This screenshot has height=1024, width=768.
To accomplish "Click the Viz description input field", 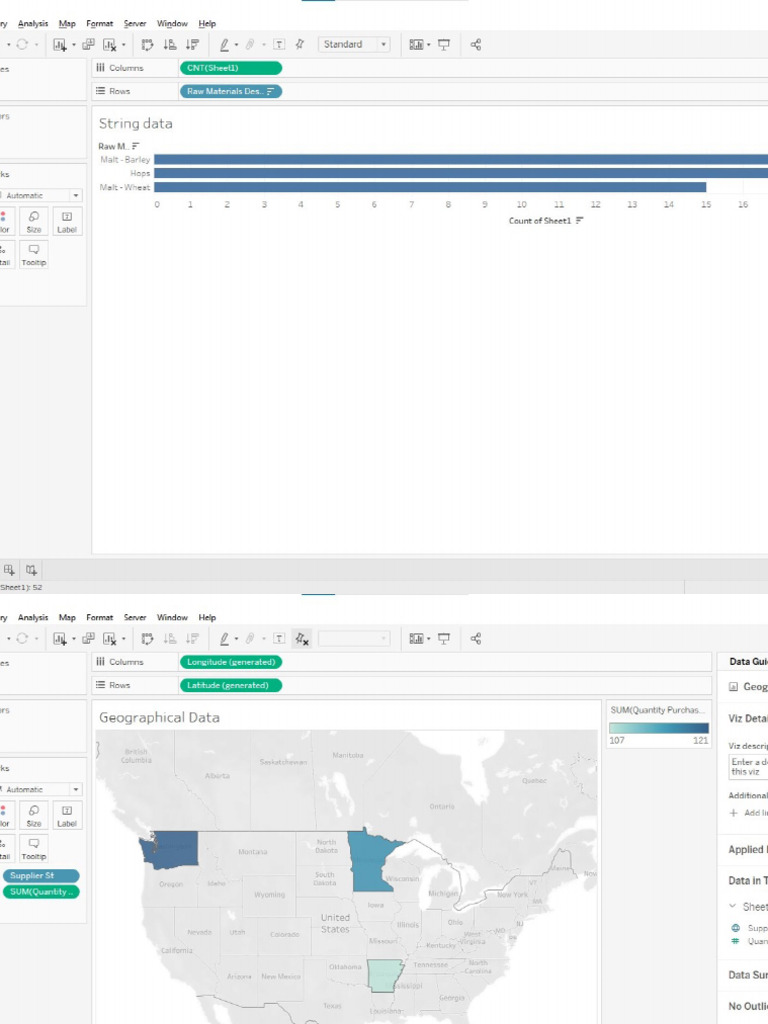I will 748,767.
